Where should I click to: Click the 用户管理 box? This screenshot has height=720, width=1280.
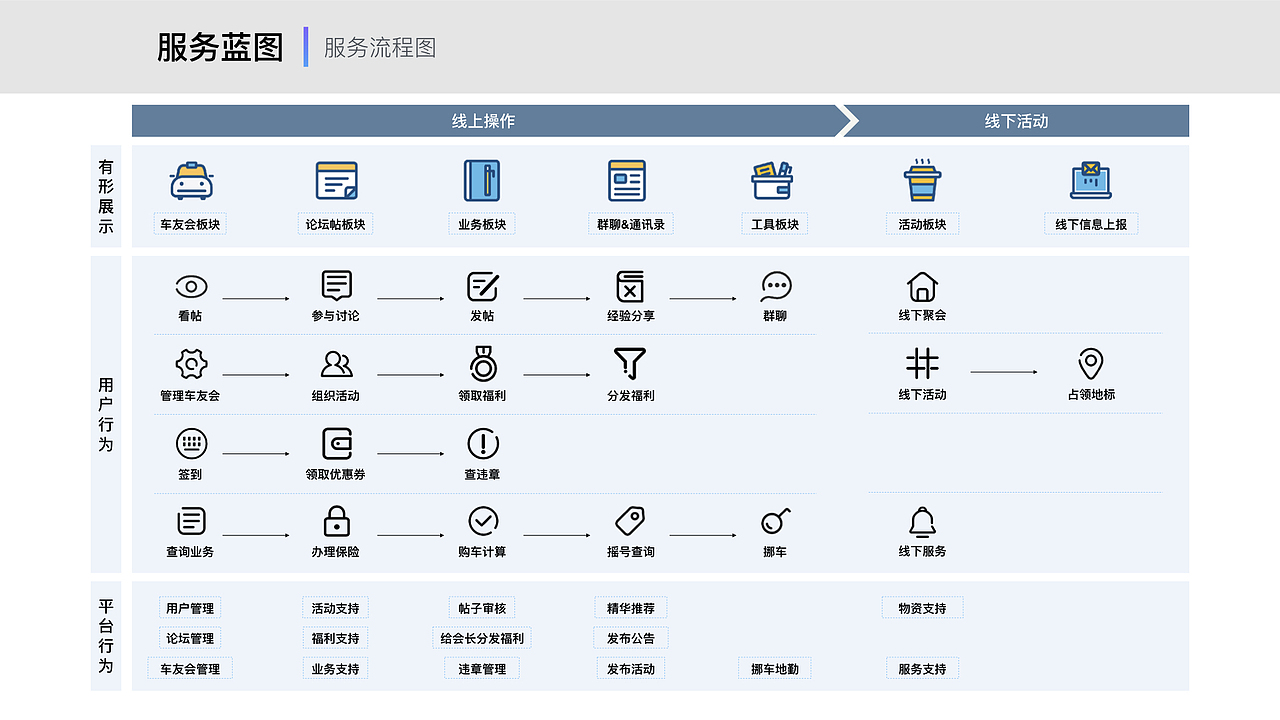click(x=190, y=608)
